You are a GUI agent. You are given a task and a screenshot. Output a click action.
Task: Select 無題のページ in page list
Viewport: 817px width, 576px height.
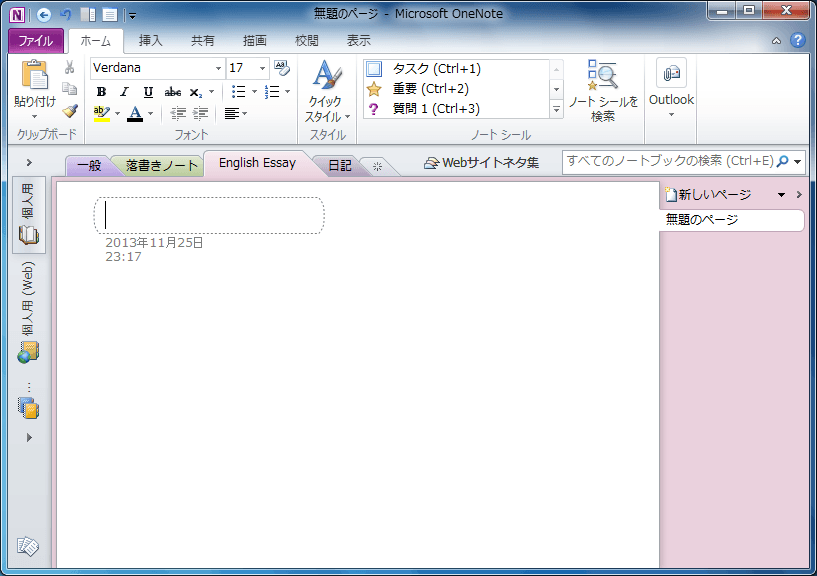[732, 220]
